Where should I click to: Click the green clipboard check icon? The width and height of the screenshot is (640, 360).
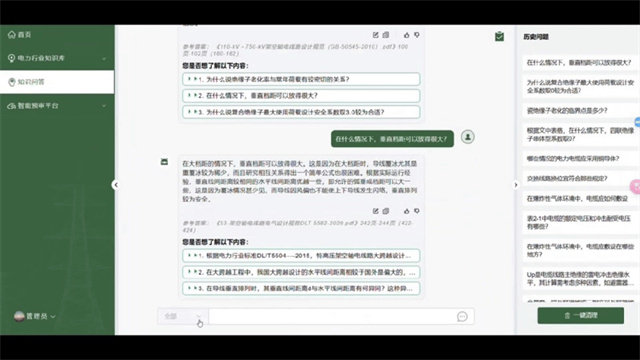pyautogui.click(x=499, y=36)
